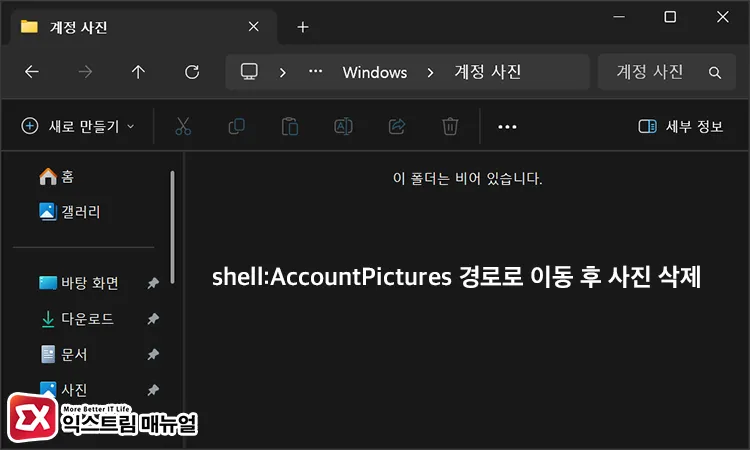Screen dimensions: 750x450
Task: Click the Share icon in toolbar
Action: pyautogui.click(x=397, y=126)
